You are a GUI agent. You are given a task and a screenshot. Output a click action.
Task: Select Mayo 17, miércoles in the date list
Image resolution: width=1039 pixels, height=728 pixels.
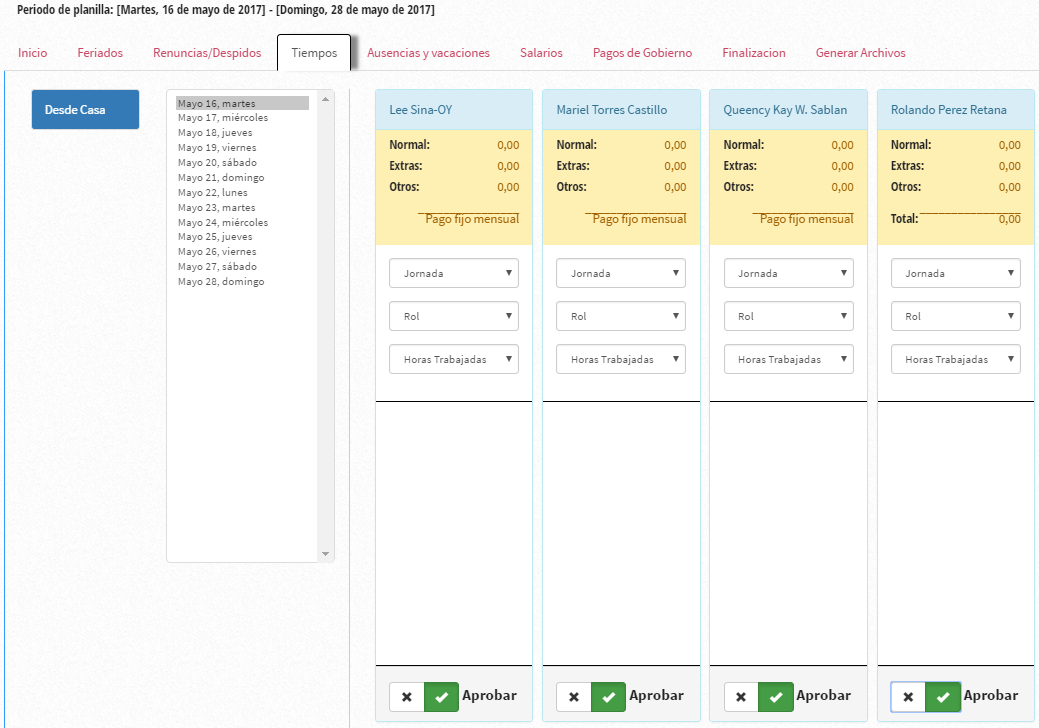pos(243,118)
